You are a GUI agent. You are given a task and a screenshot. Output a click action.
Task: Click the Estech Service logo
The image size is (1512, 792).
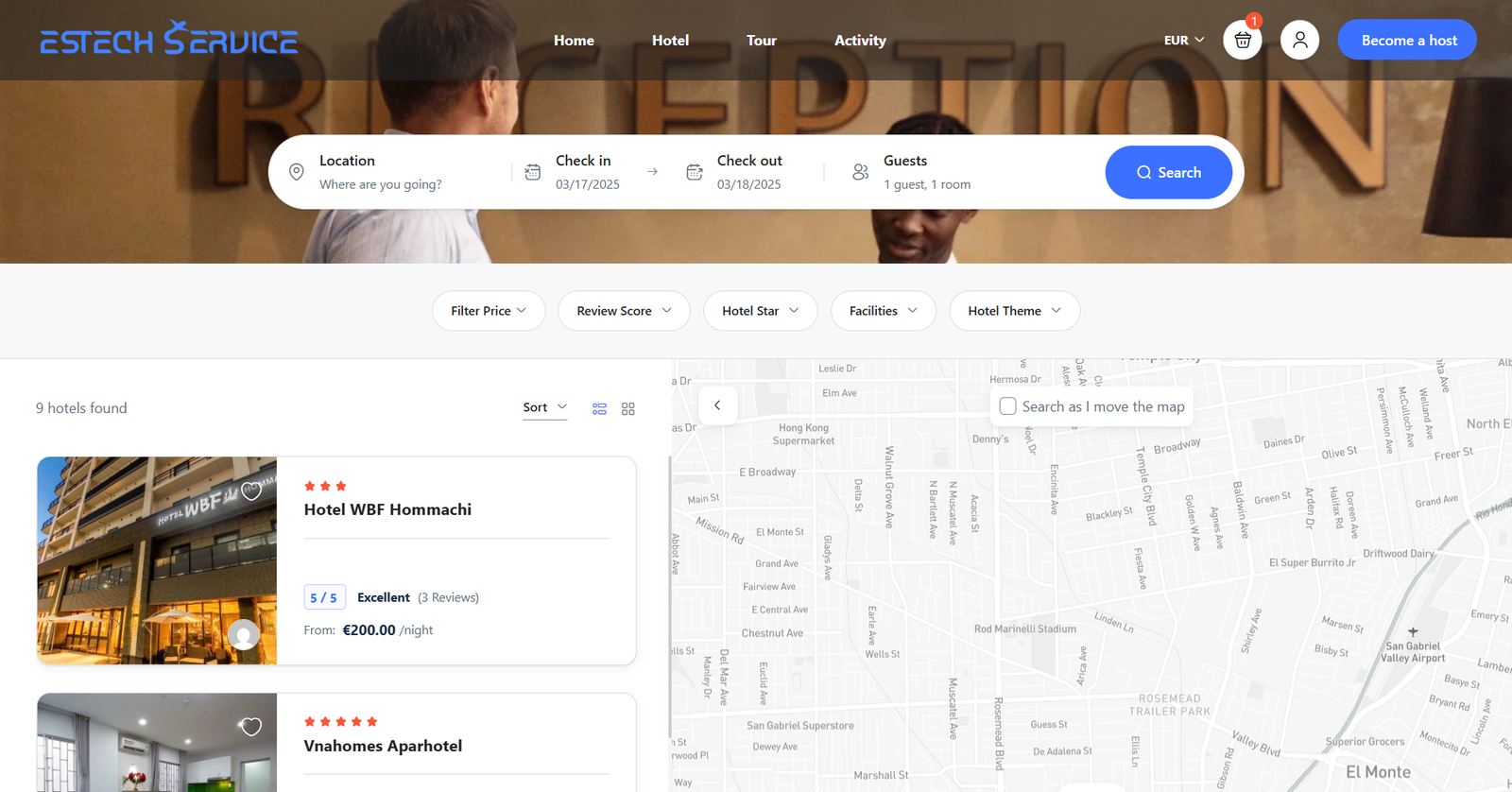[x=168, y=39]
